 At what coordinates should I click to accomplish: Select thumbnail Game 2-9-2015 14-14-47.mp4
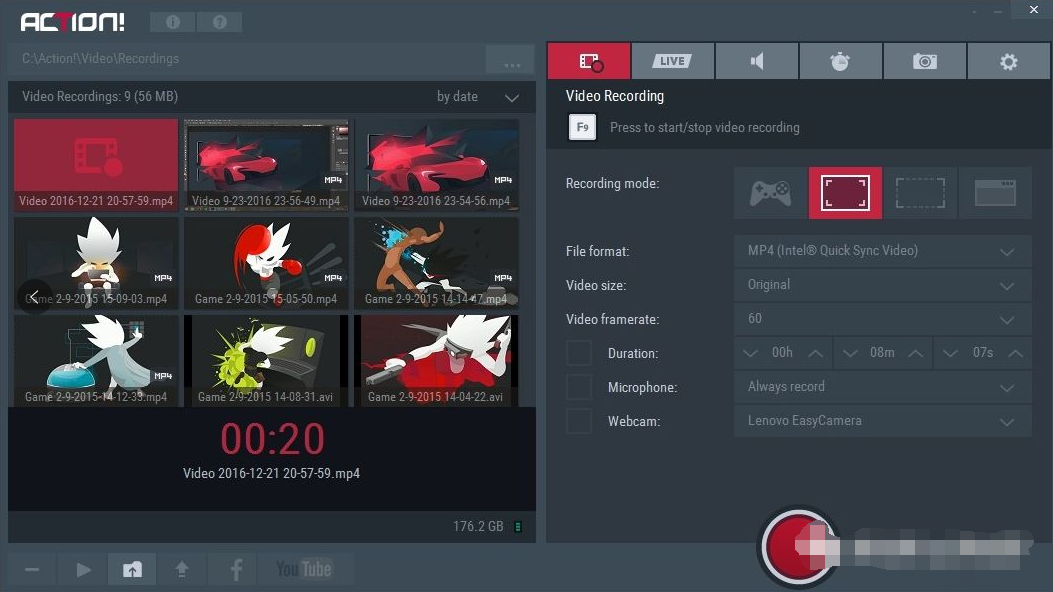point(437,263)
